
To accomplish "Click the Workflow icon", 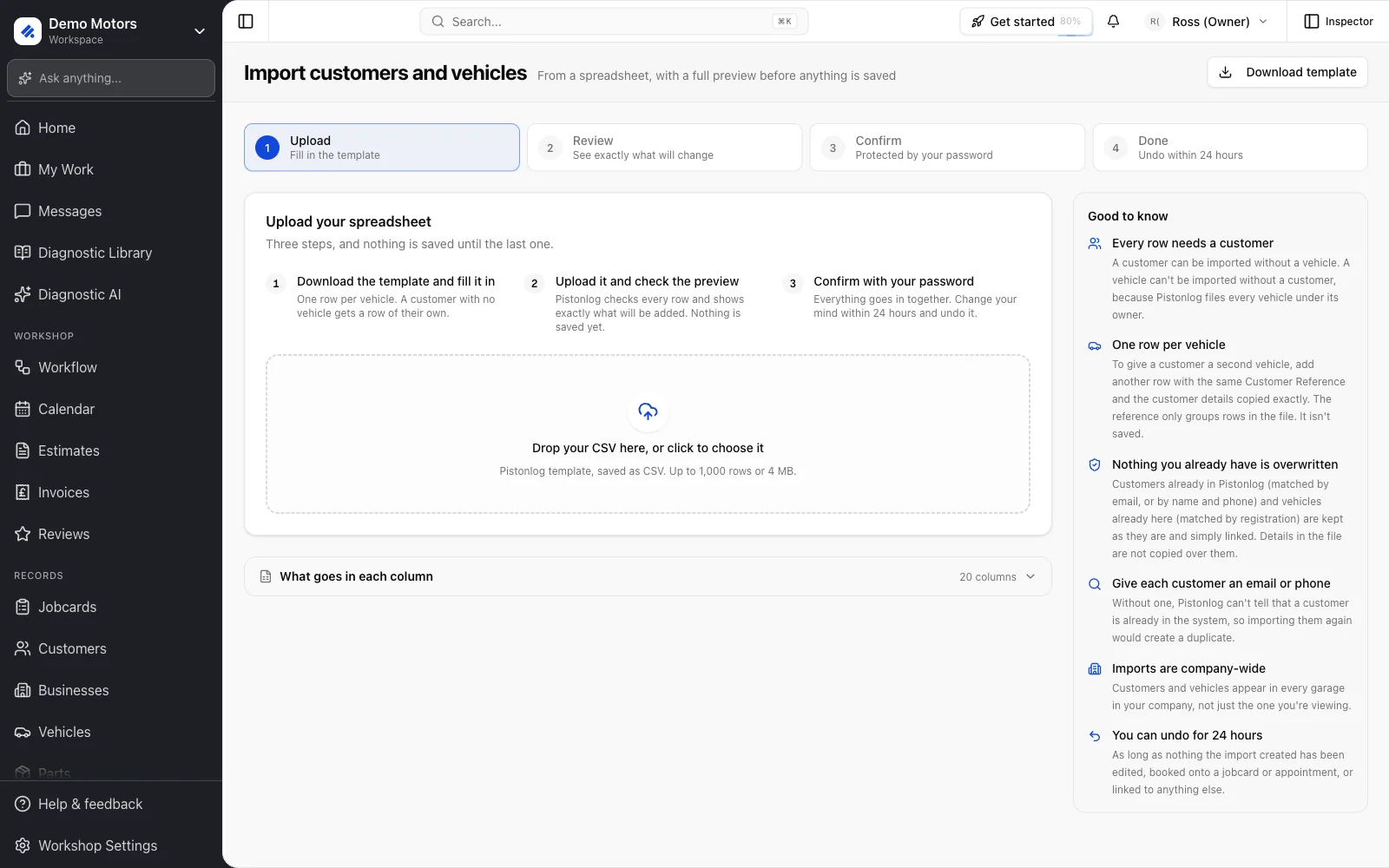I will (23, 367).
